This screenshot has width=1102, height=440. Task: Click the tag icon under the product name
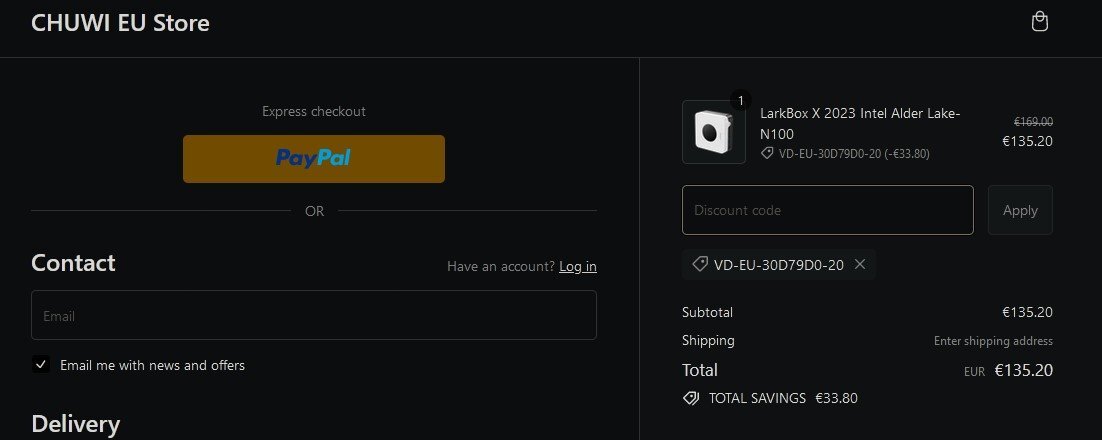pyautogui.click(x=767, y=153)
